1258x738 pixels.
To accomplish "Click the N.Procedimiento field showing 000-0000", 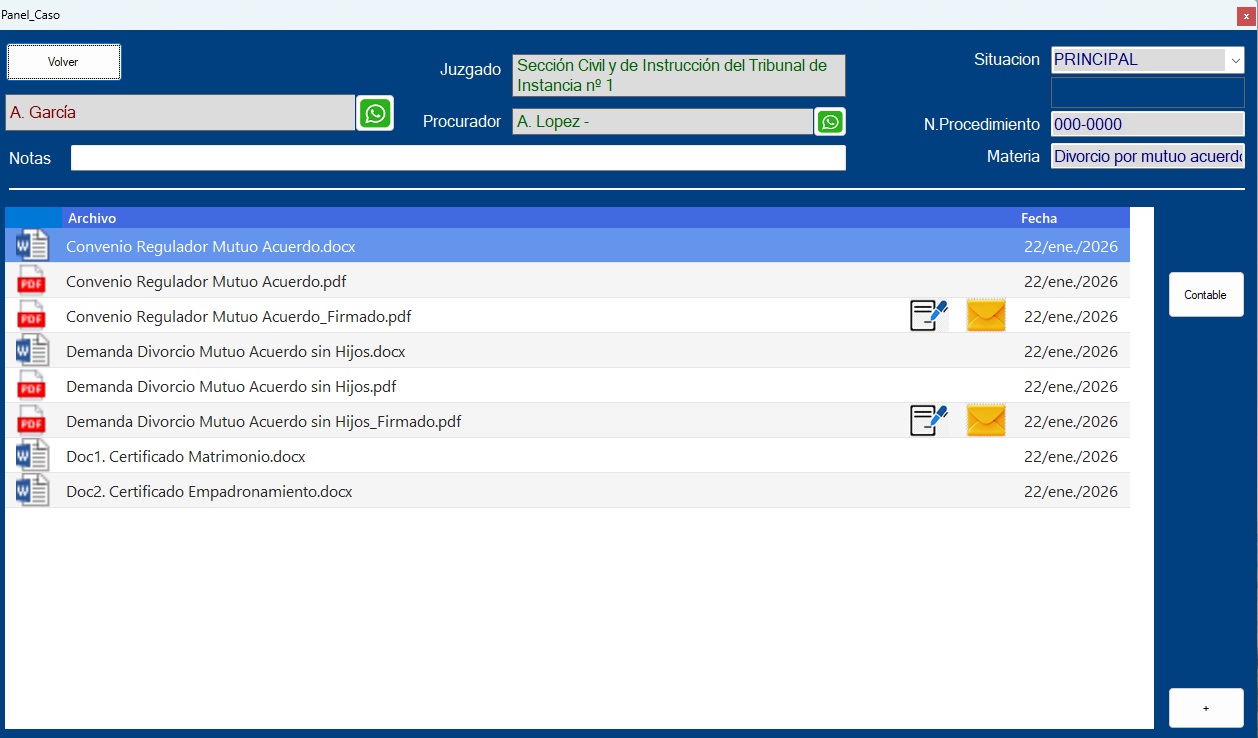I will [x=1147, y=125].
